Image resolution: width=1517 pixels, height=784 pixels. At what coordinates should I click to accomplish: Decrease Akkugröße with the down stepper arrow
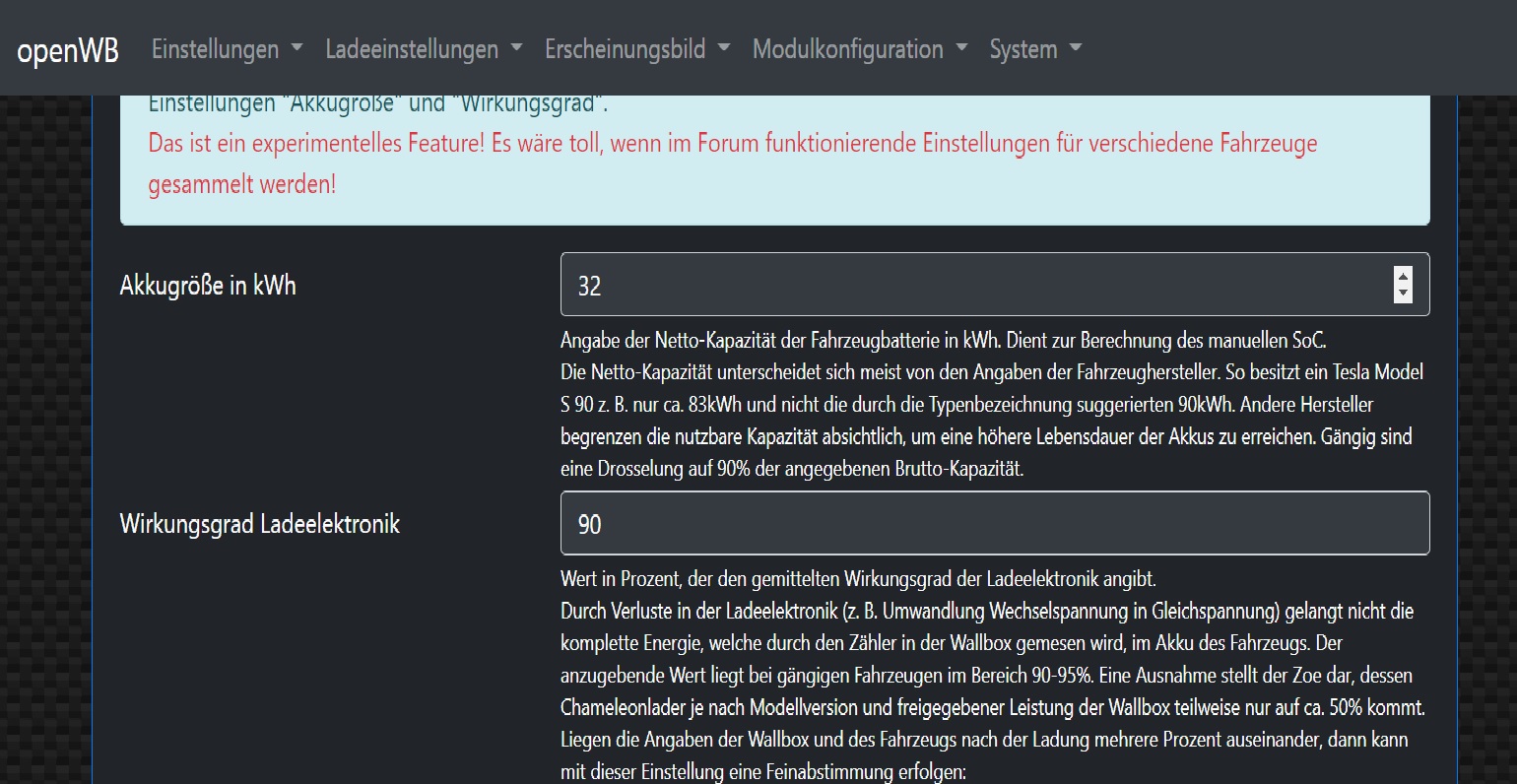pyautogui.click(x=1404, y=294)
